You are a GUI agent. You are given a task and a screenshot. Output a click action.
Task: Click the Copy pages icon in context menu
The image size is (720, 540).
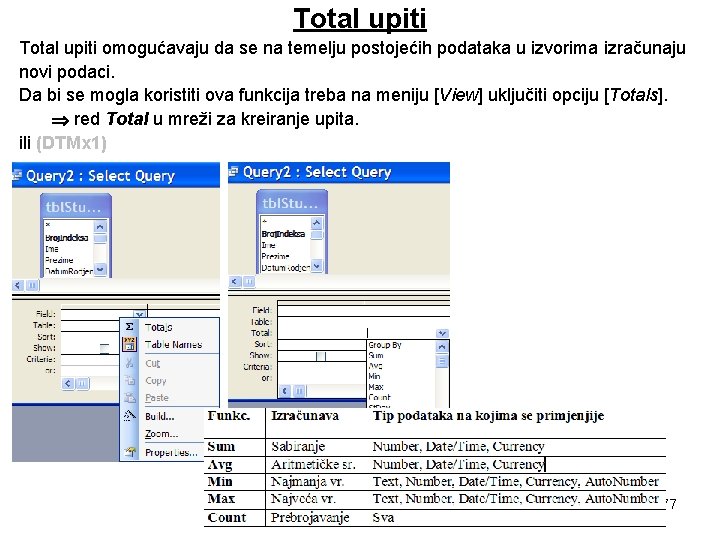coord(129,380)
